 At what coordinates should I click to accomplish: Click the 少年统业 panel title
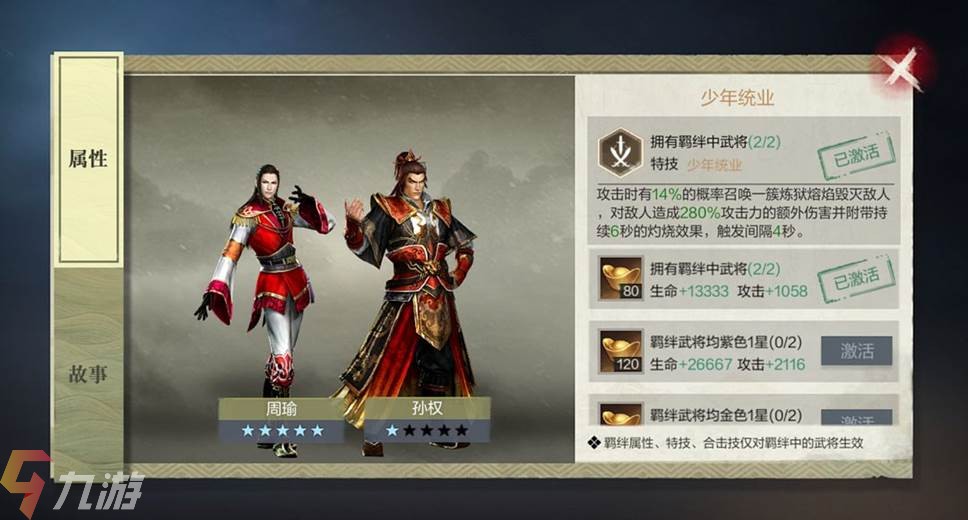coord(736,98)
